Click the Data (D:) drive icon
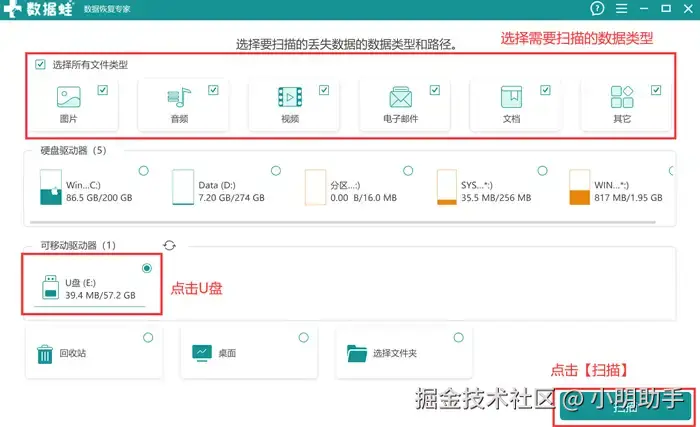The height and width of the screenshot is (427, 700). pos(183,187)
